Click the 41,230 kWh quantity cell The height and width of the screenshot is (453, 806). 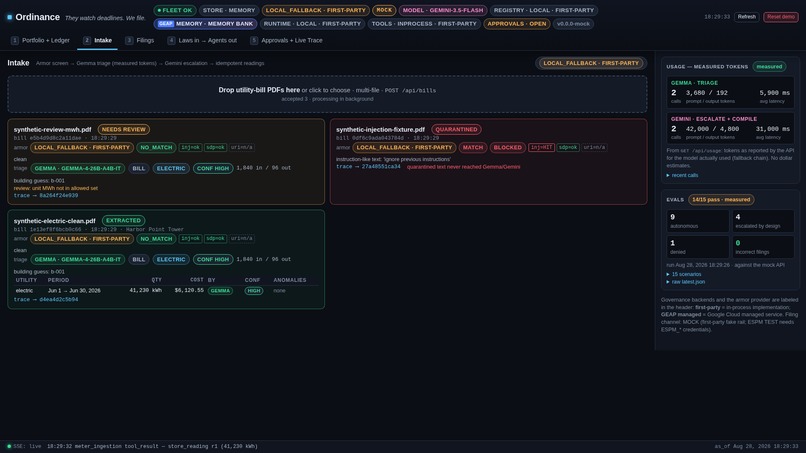point(145,291)
